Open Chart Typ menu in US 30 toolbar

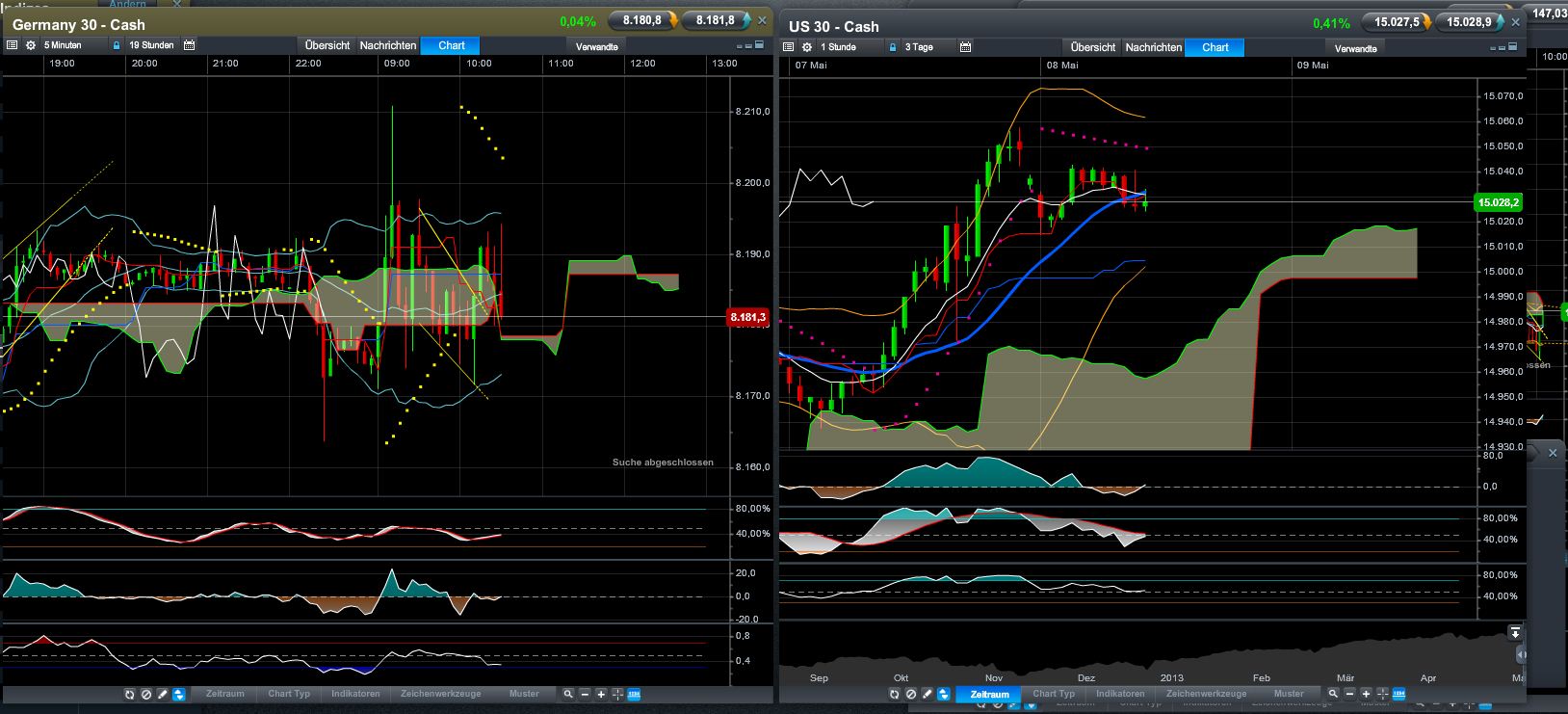click(x=1054, y=694)
